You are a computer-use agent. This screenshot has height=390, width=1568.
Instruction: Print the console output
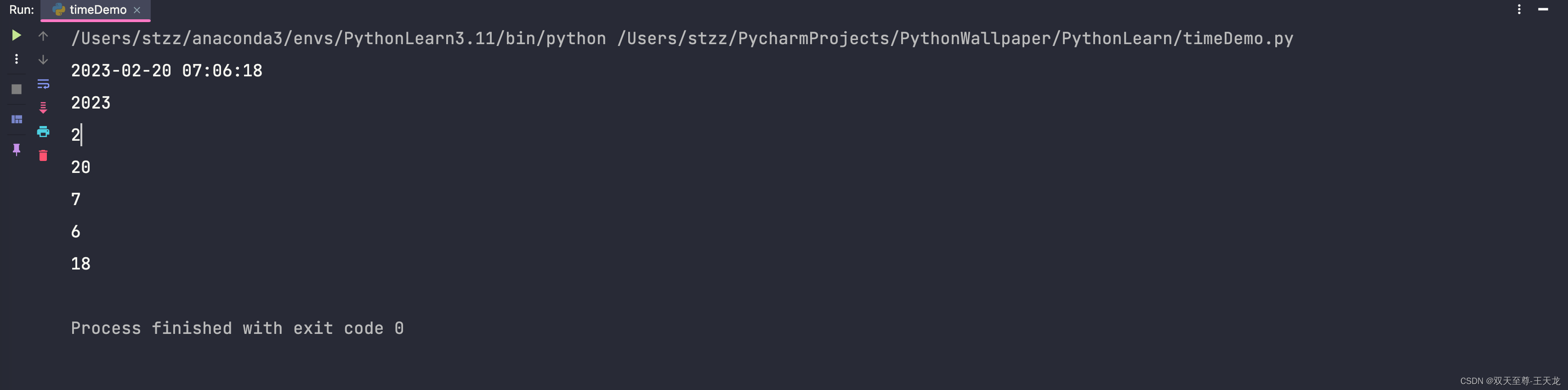click(x=43, y=131)
